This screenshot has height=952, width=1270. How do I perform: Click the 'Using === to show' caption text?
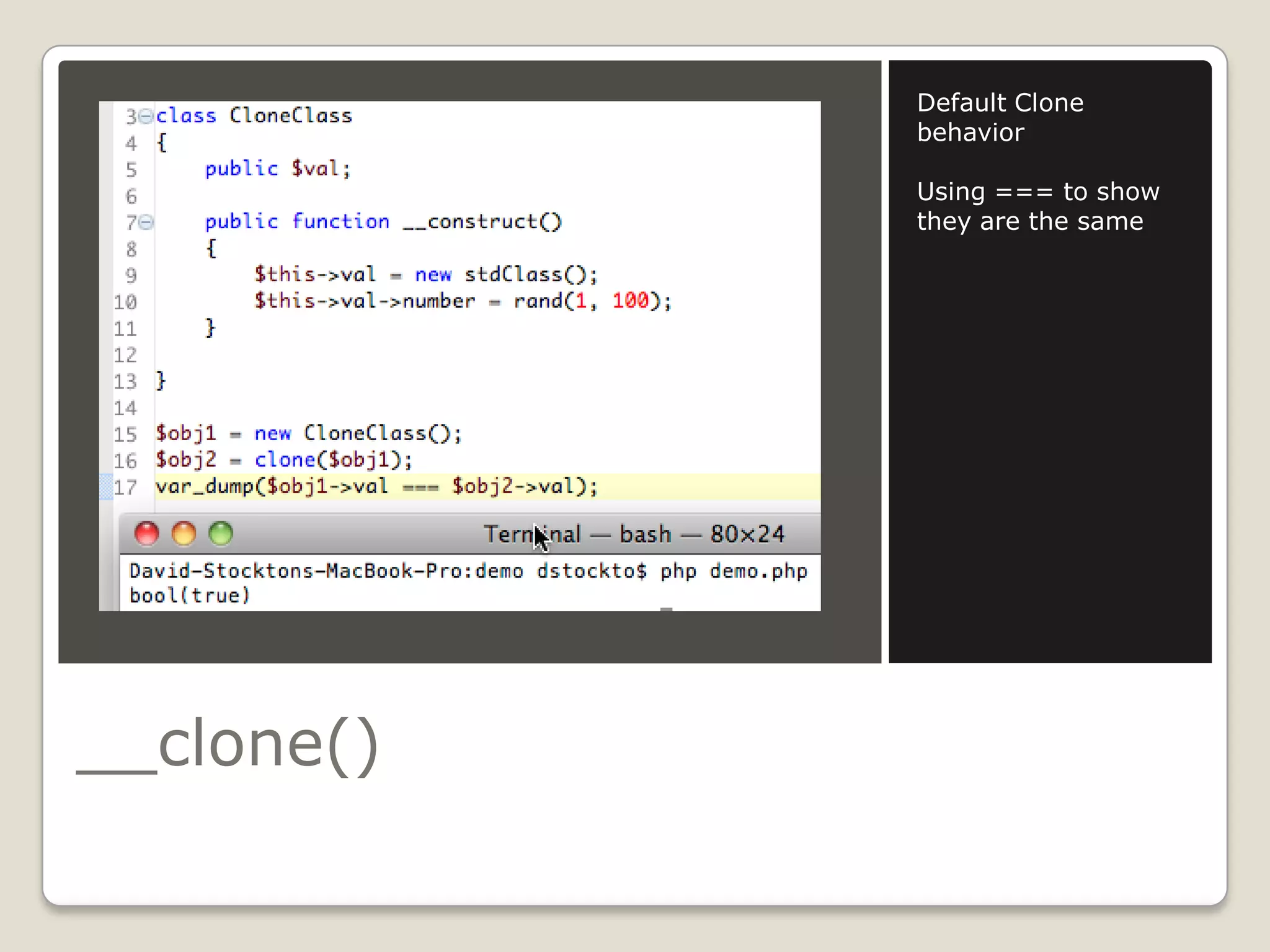point(1038,192)
